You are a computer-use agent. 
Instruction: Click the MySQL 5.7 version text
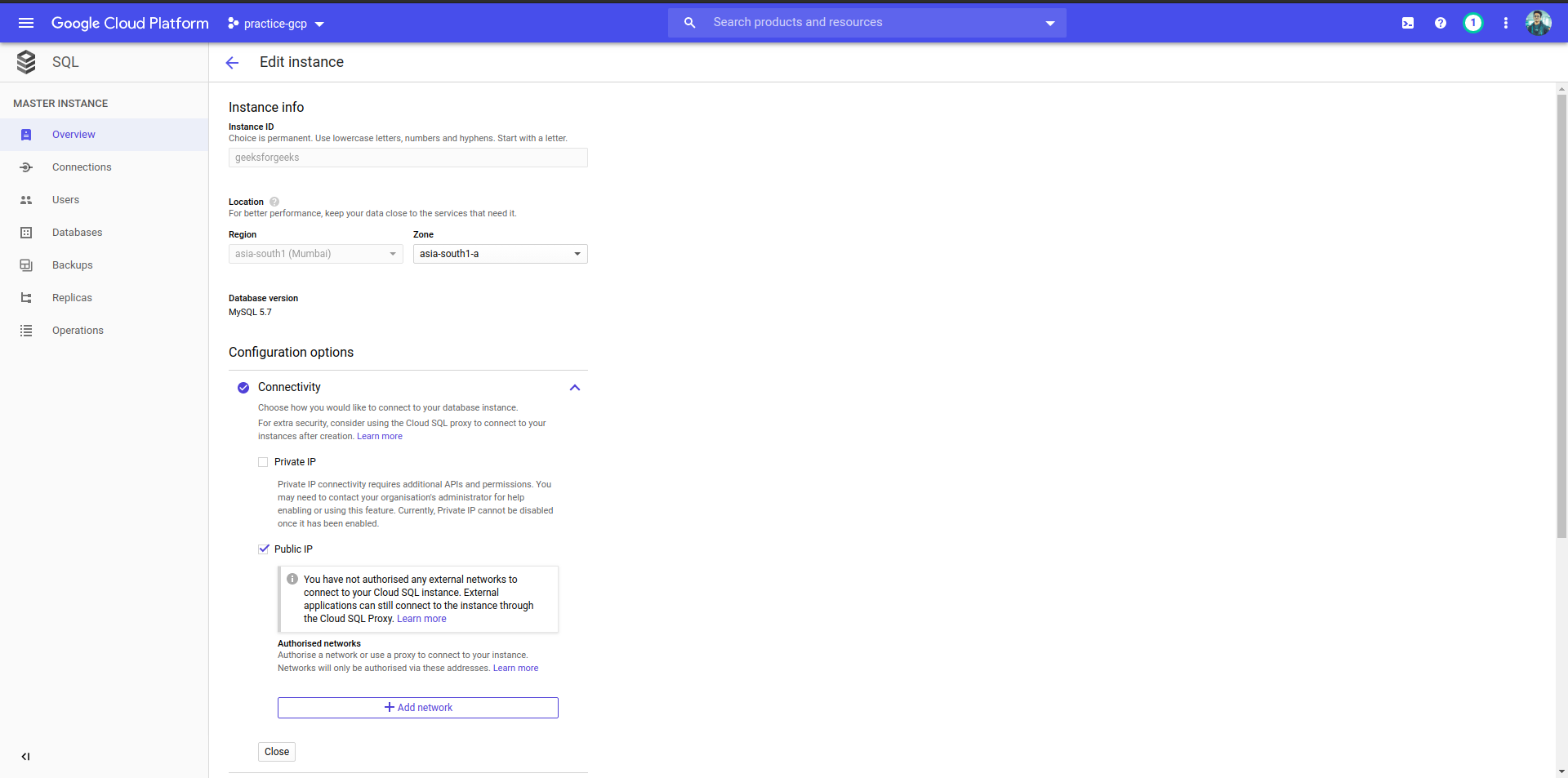coord(250,313)
